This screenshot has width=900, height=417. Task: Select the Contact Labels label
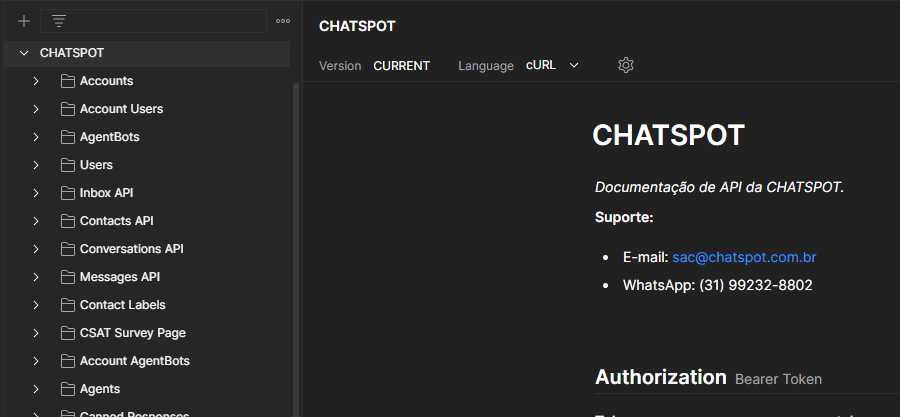(122, 305)
